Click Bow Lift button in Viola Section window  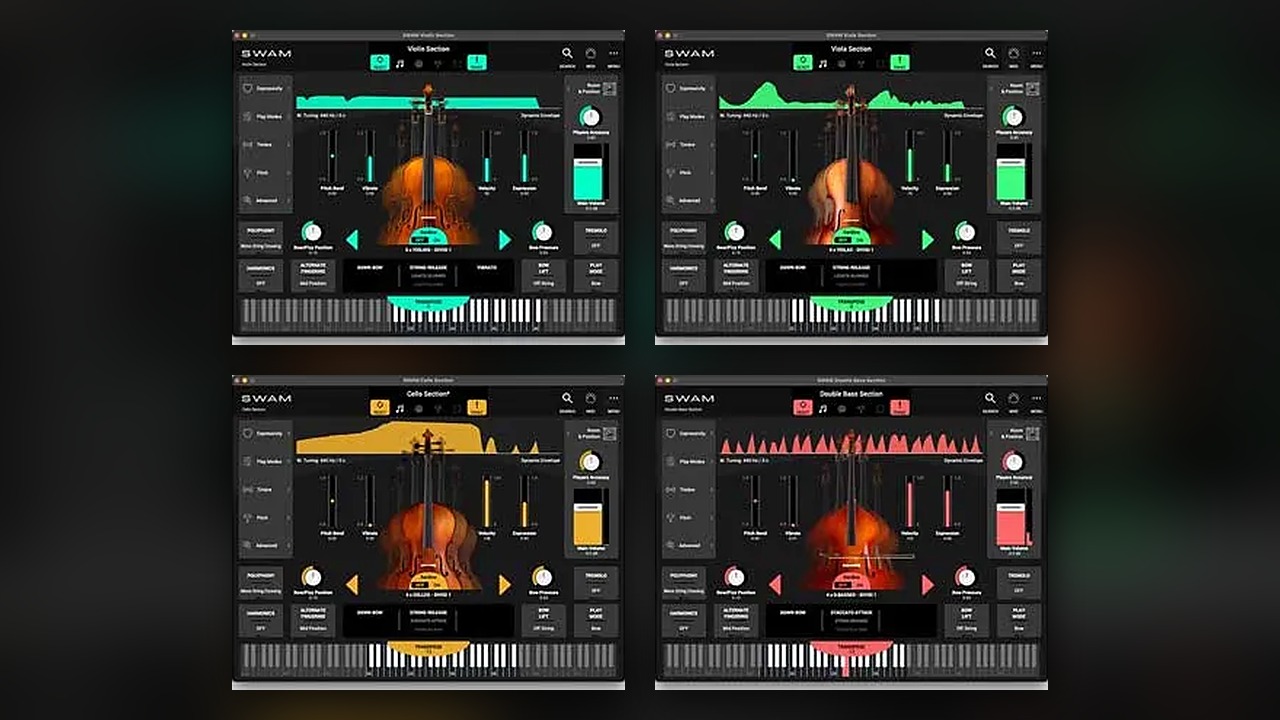point(967,276)
